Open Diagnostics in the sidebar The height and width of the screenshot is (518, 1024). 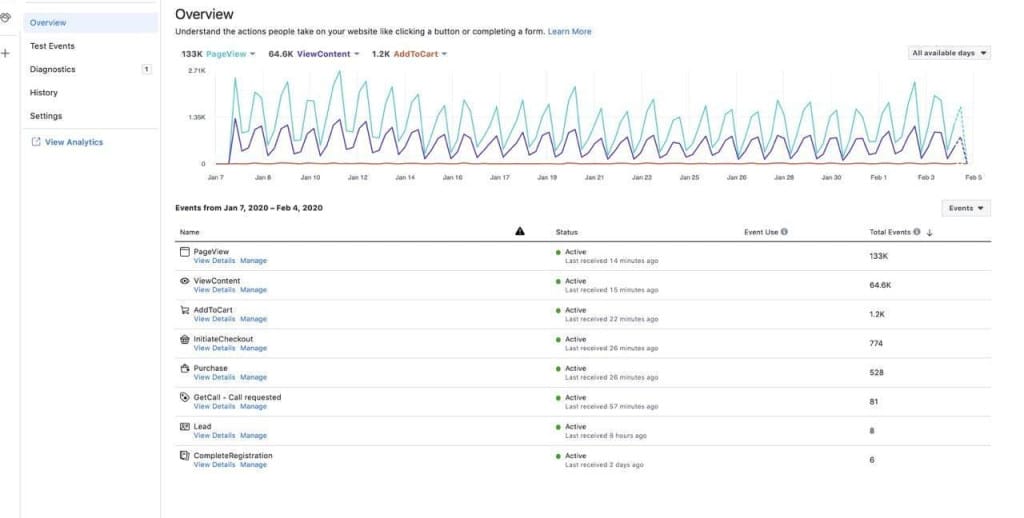53,69
